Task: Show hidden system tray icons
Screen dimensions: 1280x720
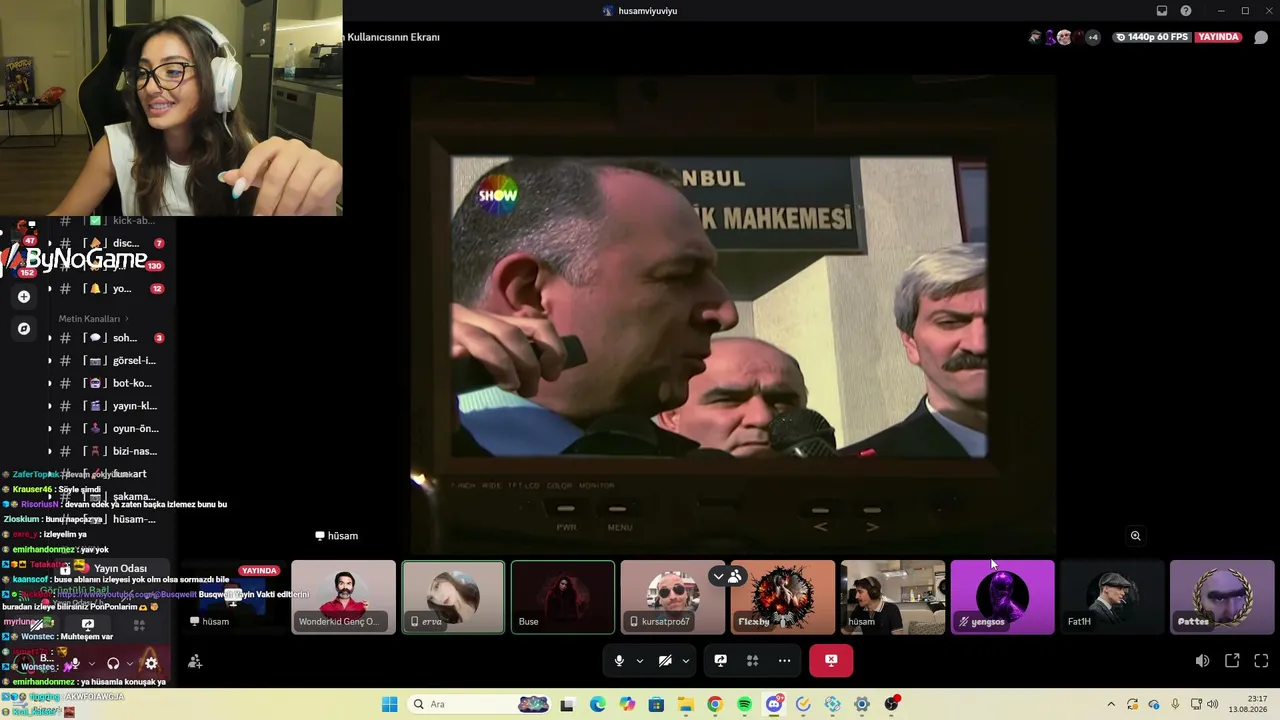Action: pos(1111,704)
